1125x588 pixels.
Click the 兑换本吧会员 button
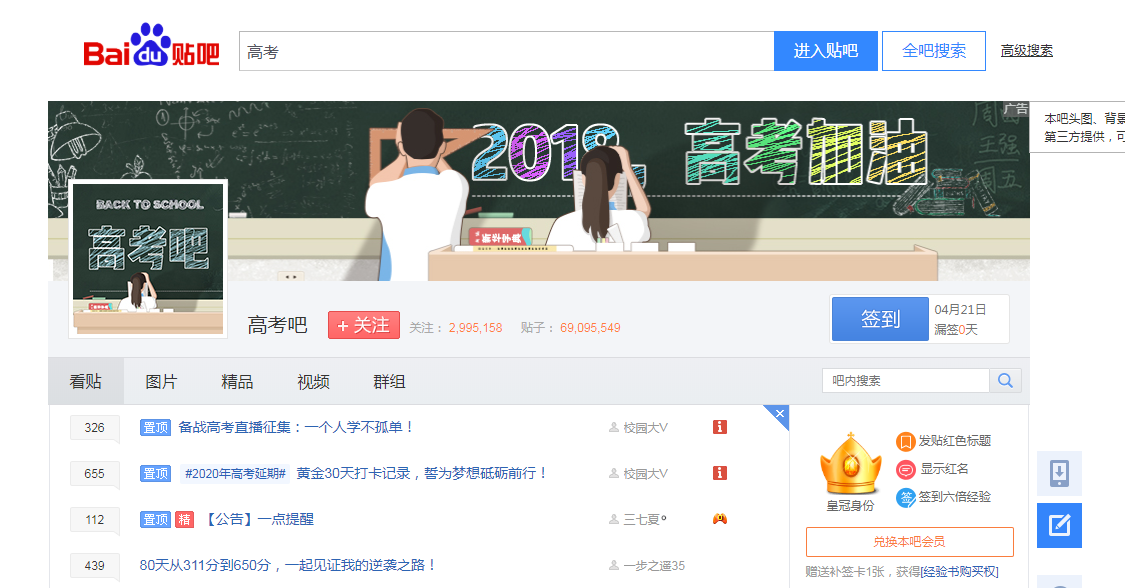(910, 542)
